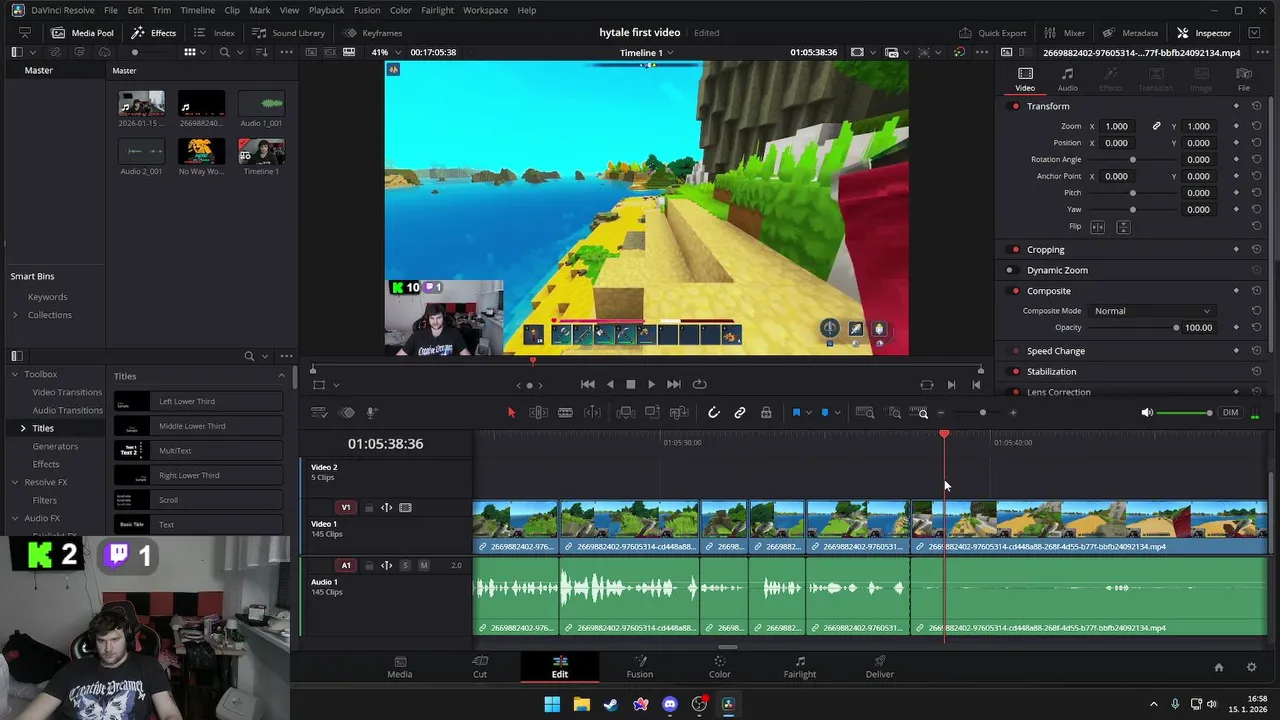The height and width of the screenshot is (720, 1280).
Task: Open the timeline view options icon
Action: tap(319, 412)
